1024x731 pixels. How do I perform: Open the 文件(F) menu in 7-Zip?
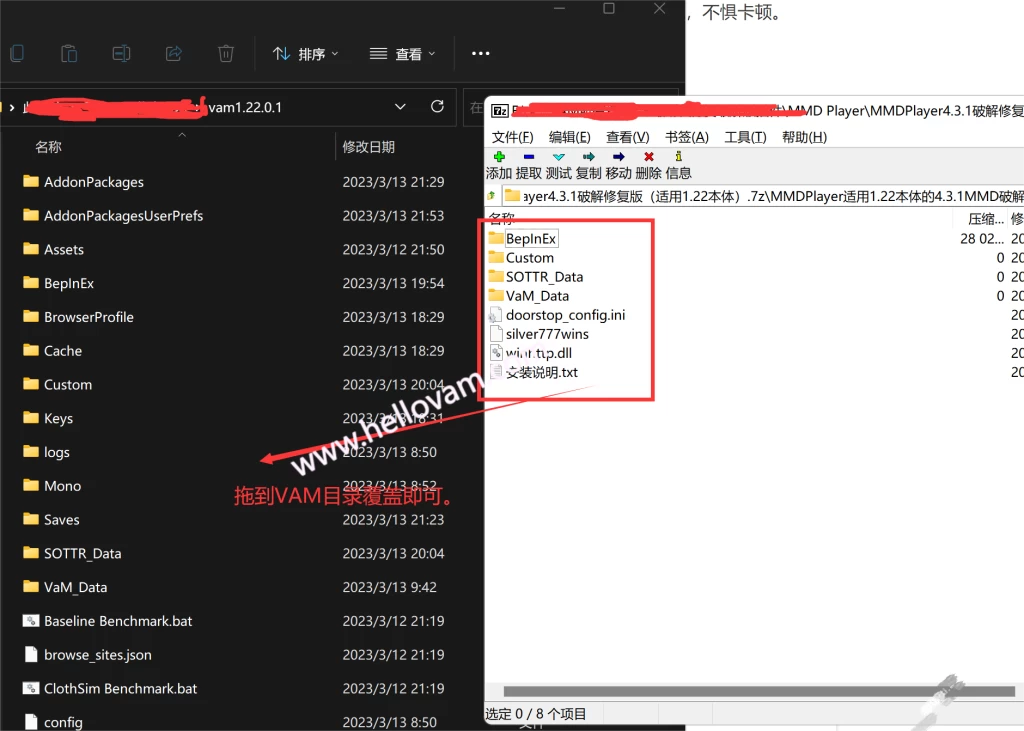click(512, 137)
